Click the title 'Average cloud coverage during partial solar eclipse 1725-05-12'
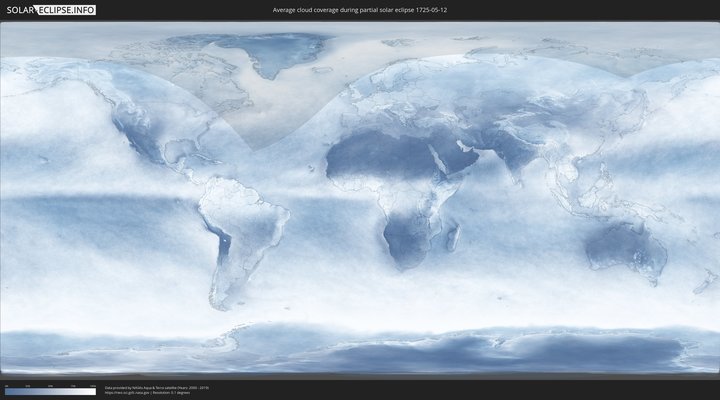Screen dimensions: 720x400 pyautogui.click(x=360, y=10)
